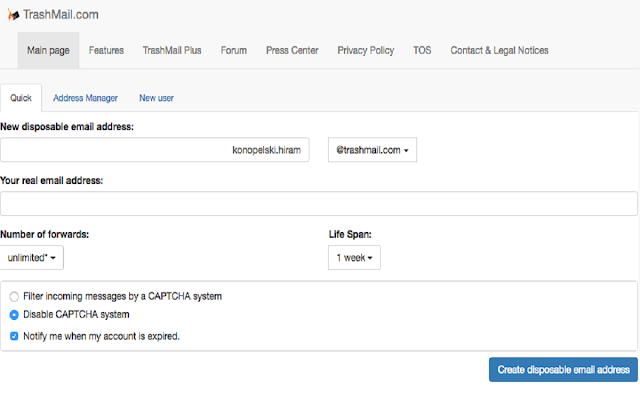This screenshot has height=400, width=640.
Task: Select Disable CAPTCHA system option
Action: coord(14,315)
